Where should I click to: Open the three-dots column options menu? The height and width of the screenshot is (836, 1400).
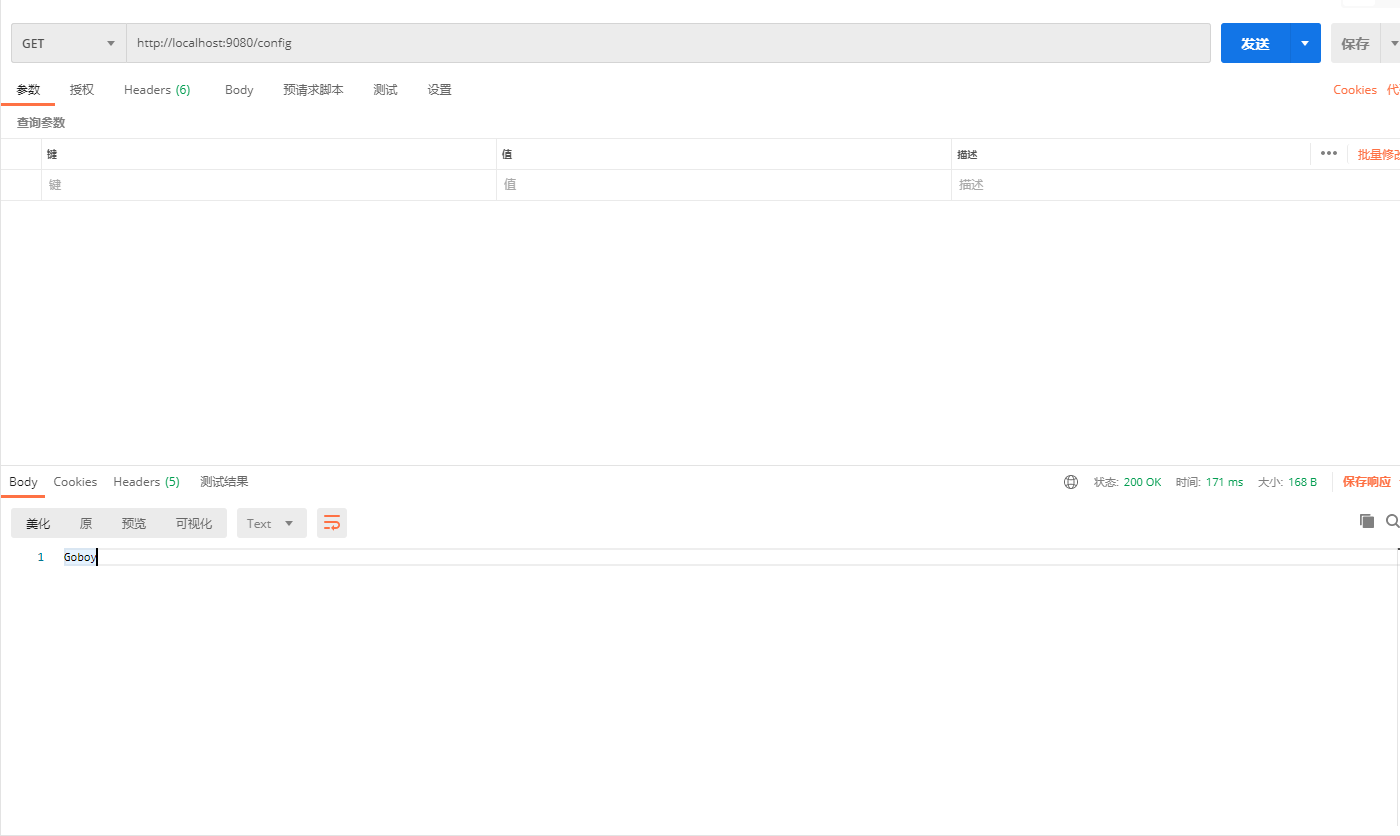pyautogui.click(x=1329, y=153)
